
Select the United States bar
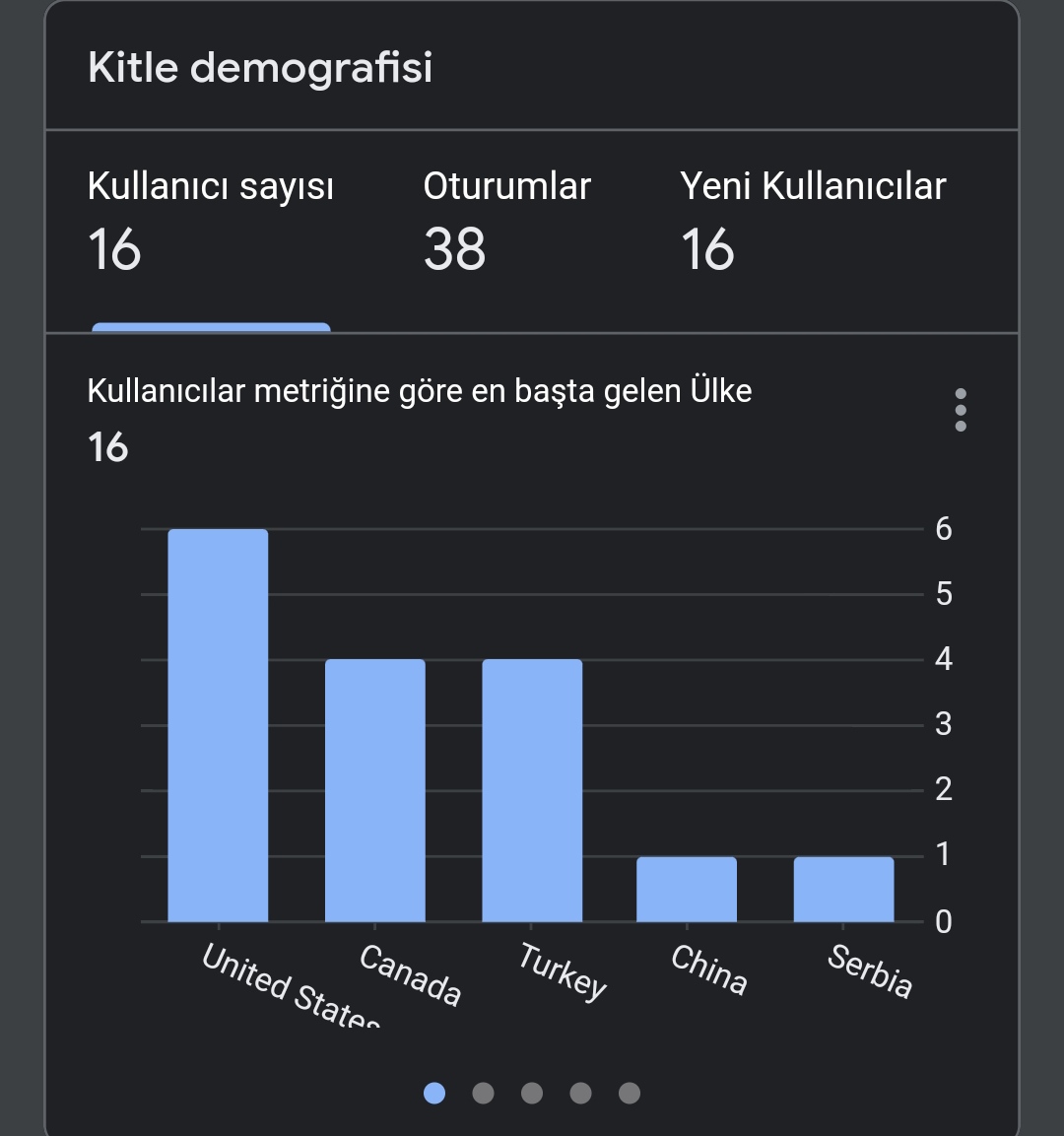pos(218,725)
